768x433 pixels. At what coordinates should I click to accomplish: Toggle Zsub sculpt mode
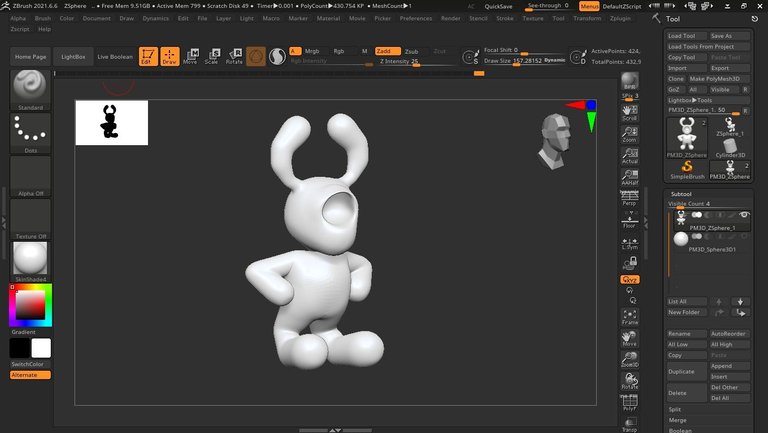411,51
